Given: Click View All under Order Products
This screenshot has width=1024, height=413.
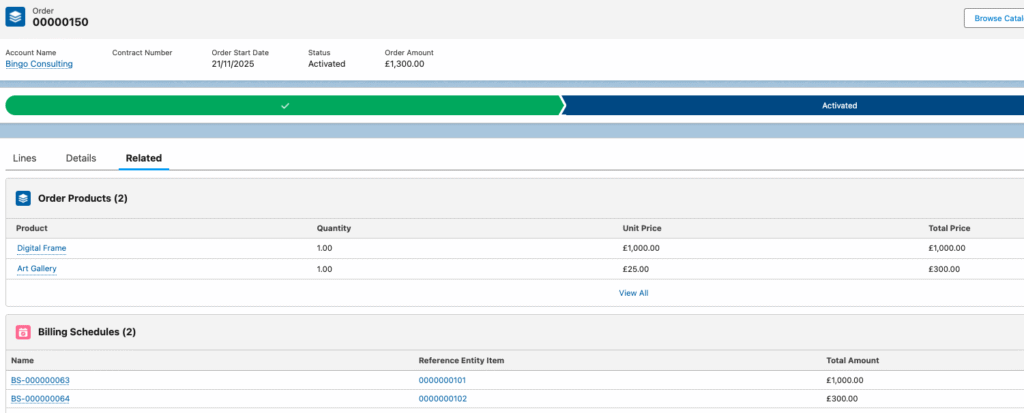Looking at the screenshot, I should pos(633,293).
